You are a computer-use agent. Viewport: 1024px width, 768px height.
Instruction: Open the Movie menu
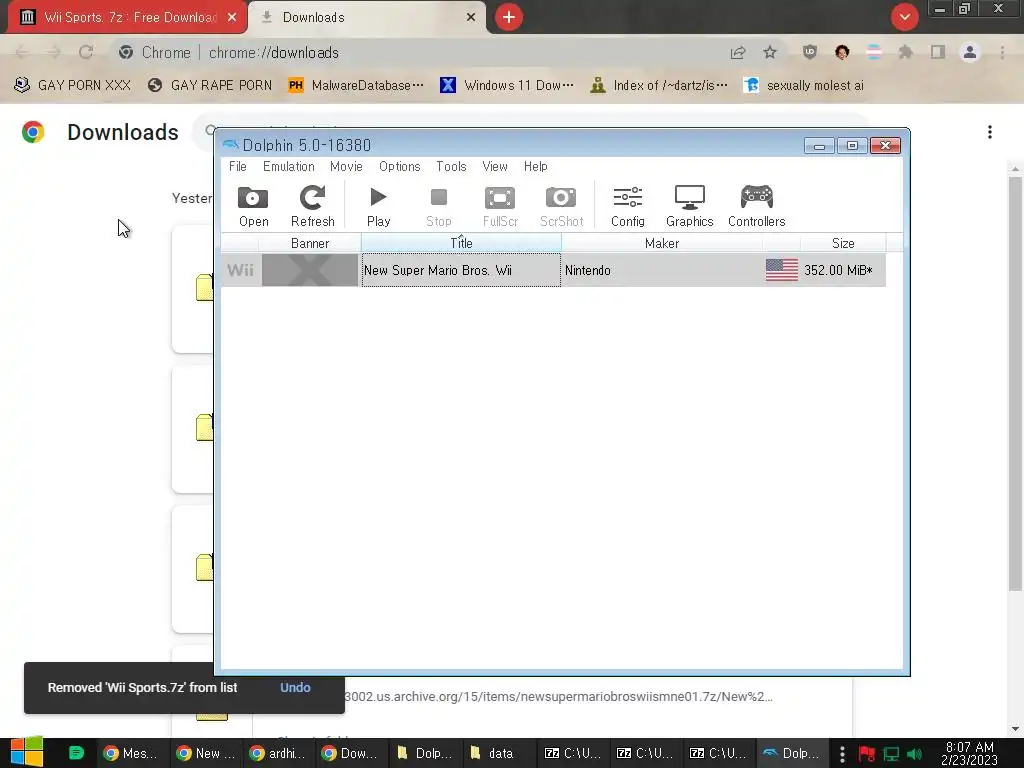346,167
